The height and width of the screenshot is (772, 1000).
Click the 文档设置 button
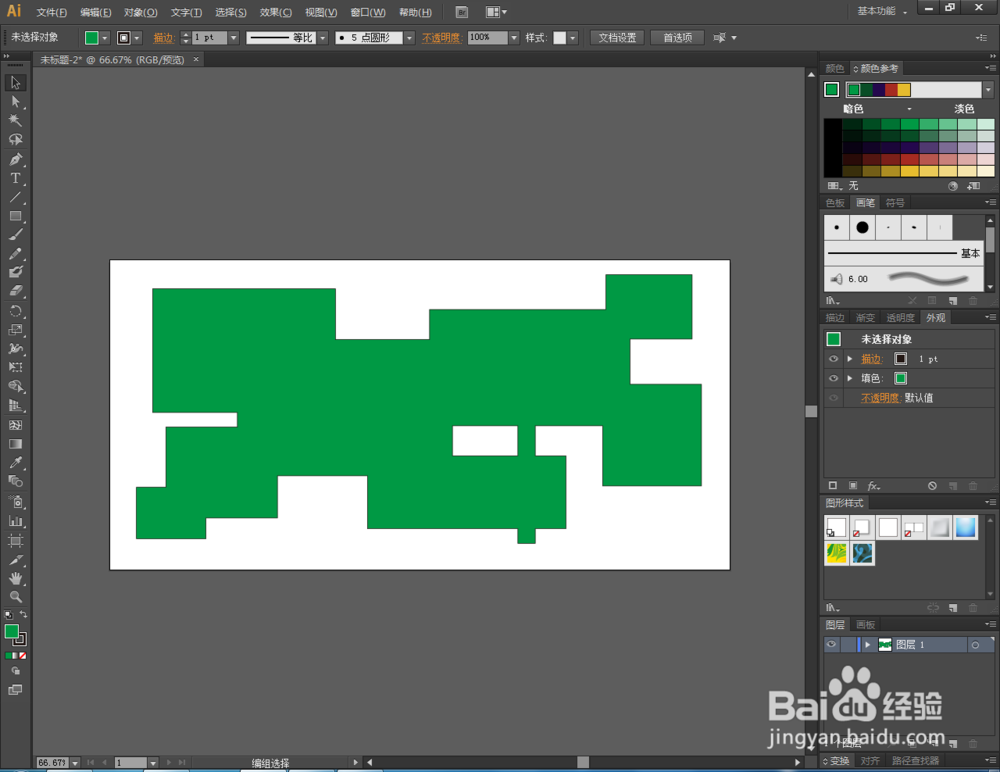point(617,38)
